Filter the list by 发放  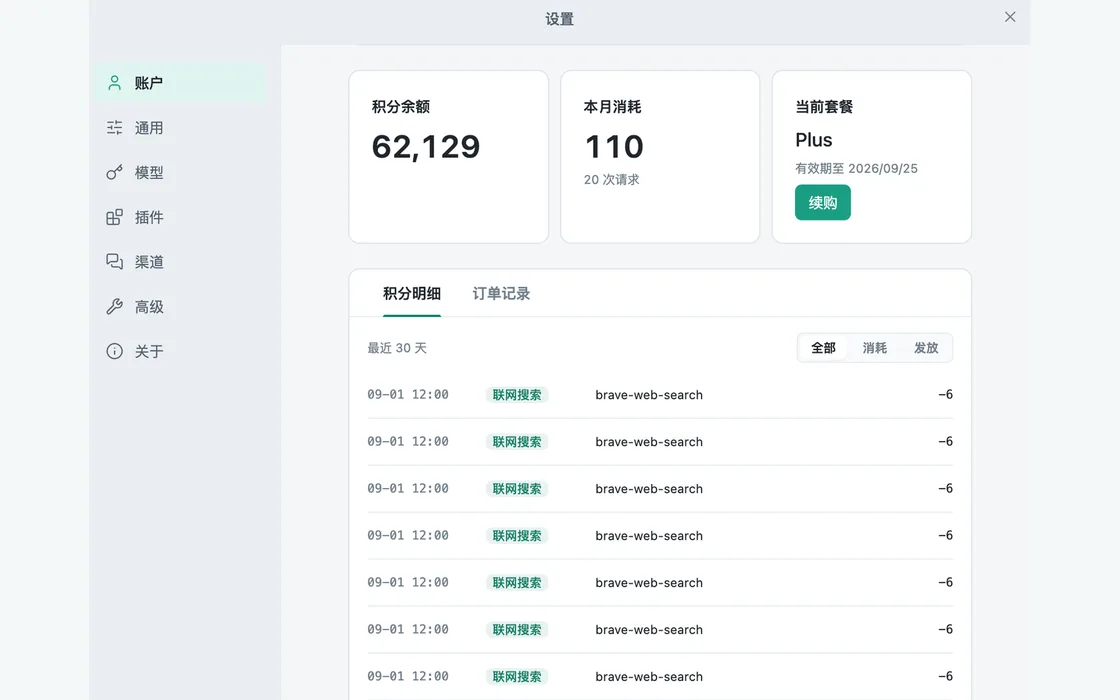(x=926, y=348)
